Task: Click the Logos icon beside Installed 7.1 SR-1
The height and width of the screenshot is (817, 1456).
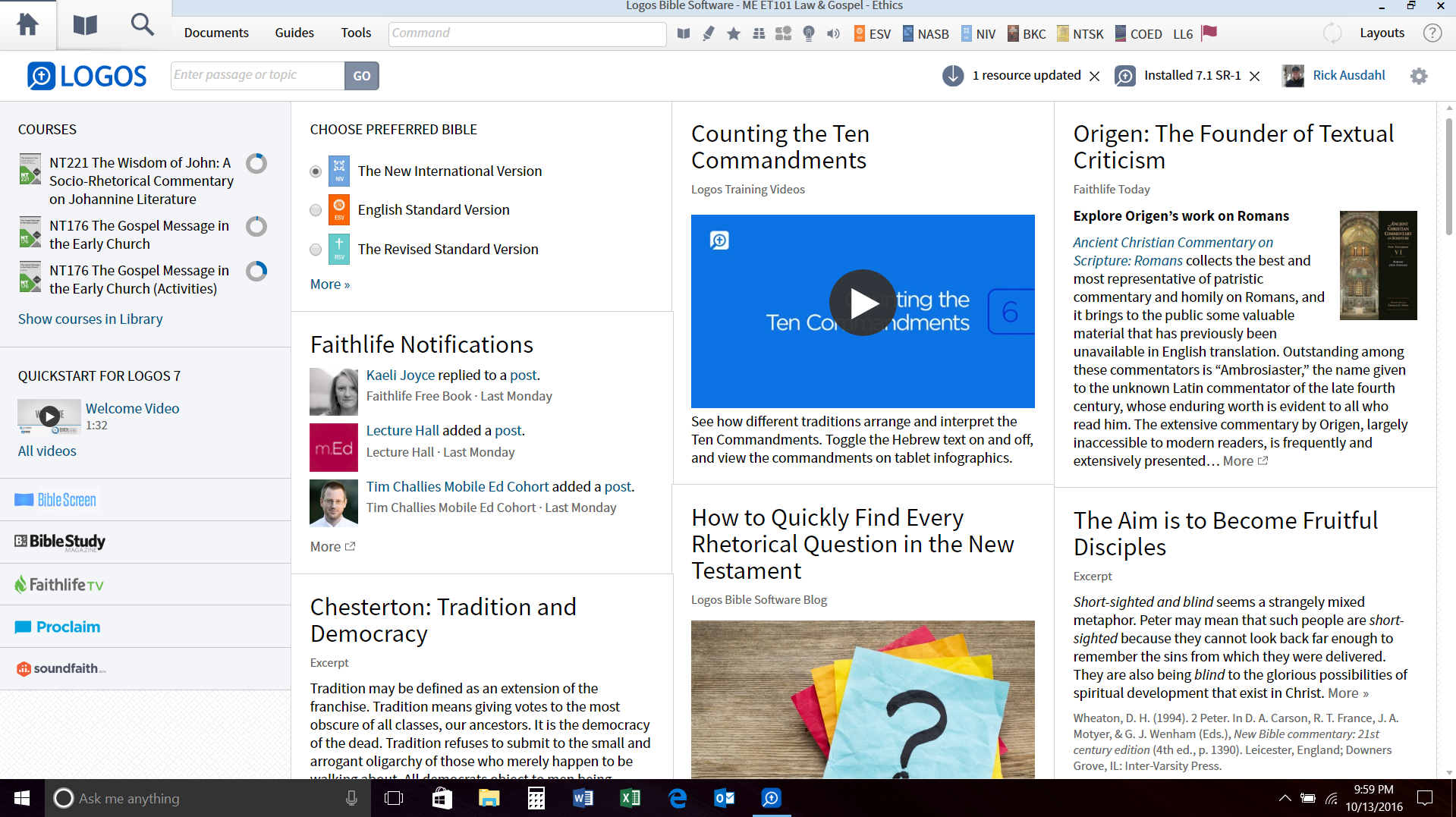Action: click(1125, 76)
